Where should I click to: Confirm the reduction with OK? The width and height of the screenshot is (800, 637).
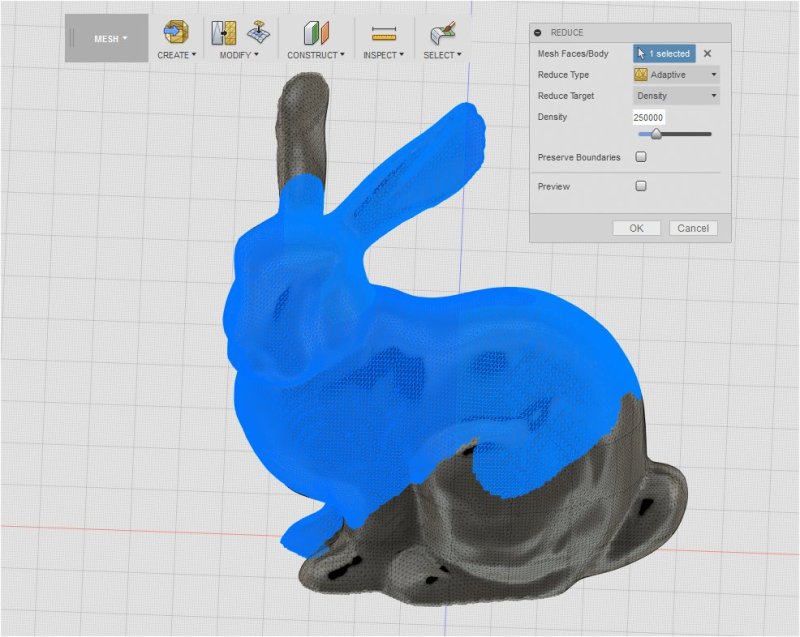pyautogui.click(x=635, y=228)
